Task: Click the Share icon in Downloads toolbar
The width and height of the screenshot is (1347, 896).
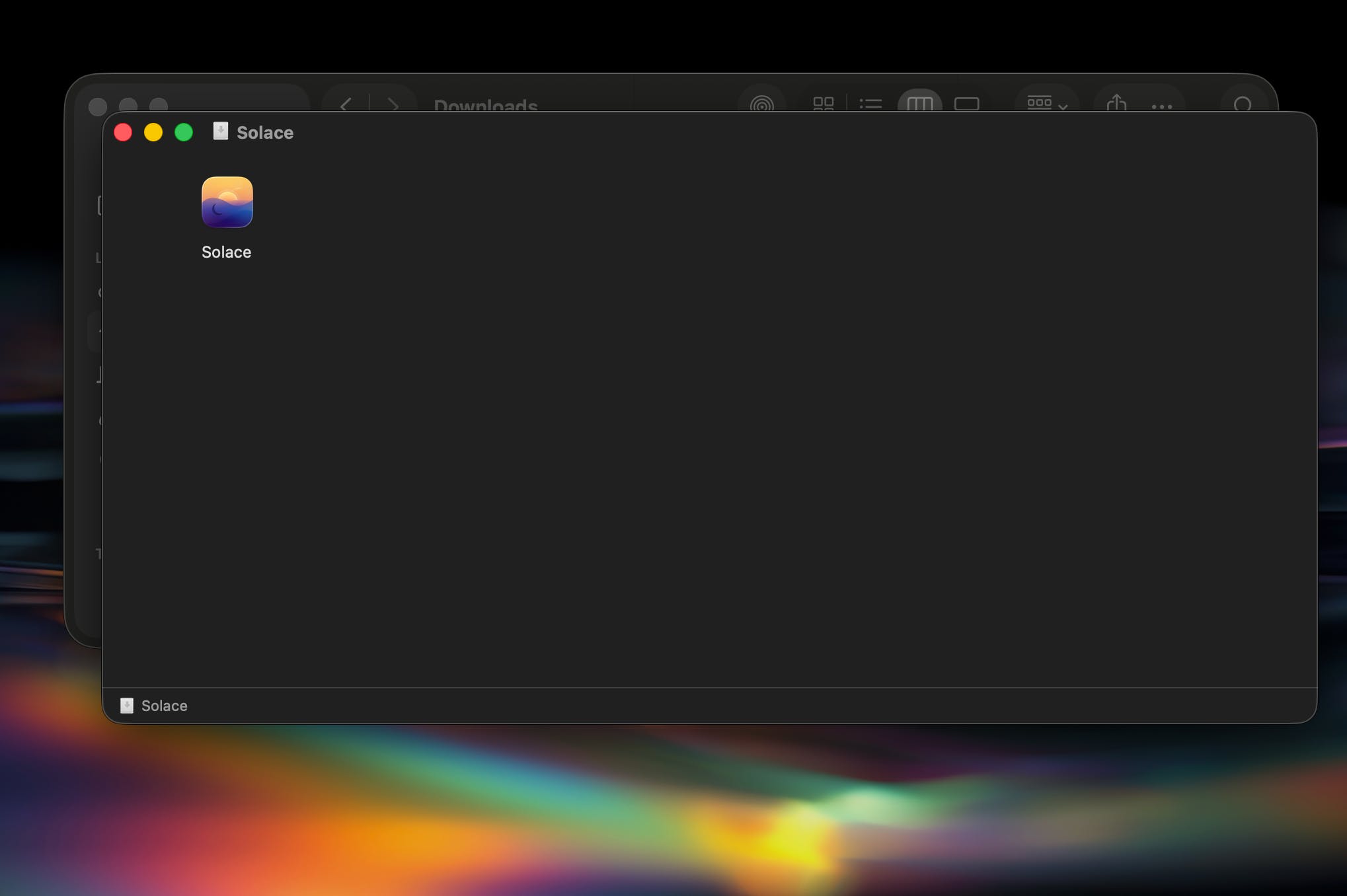Action: [1116, 103]
